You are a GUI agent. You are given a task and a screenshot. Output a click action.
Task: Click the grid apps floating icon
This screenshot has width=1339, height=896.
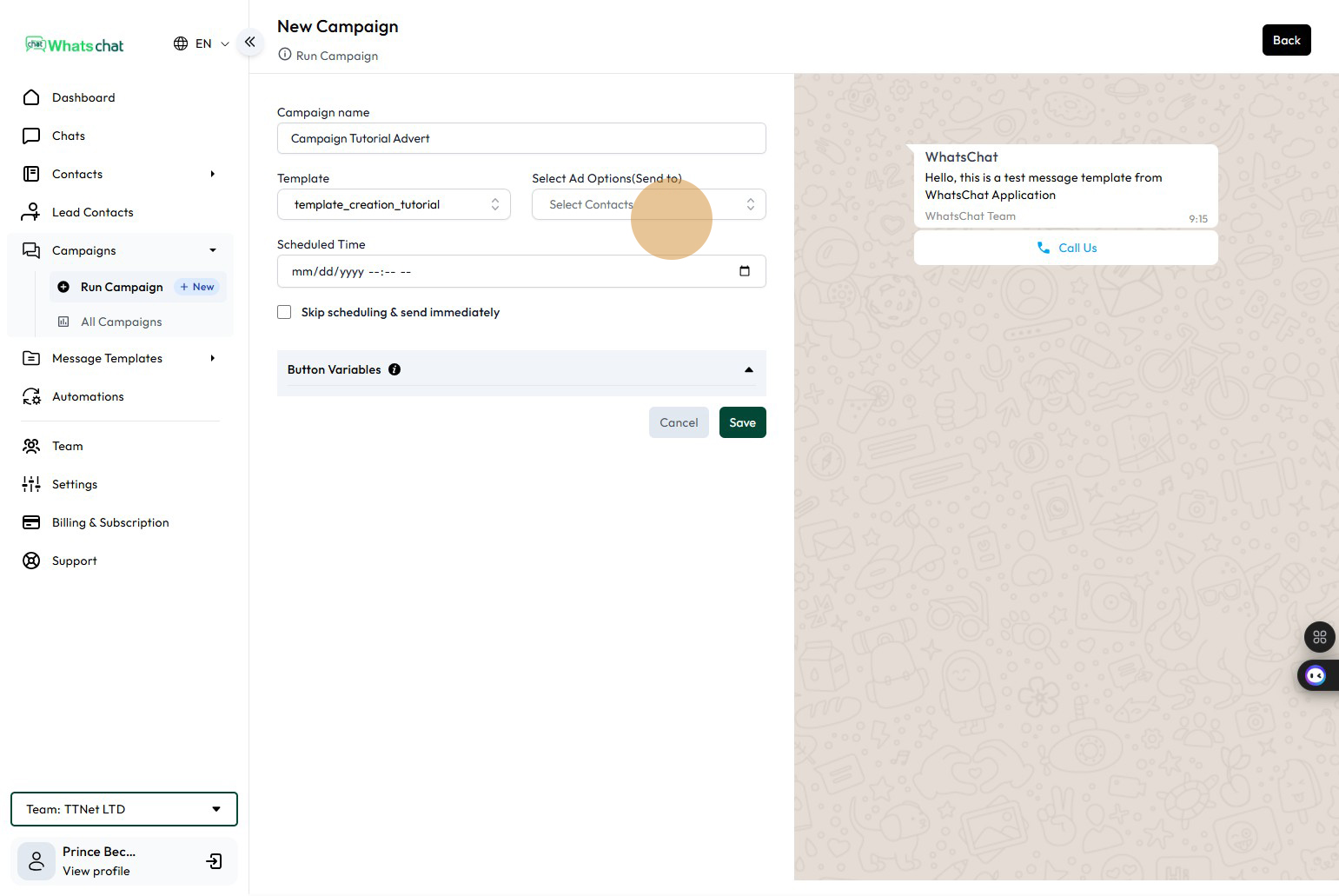pos(1319,637)
